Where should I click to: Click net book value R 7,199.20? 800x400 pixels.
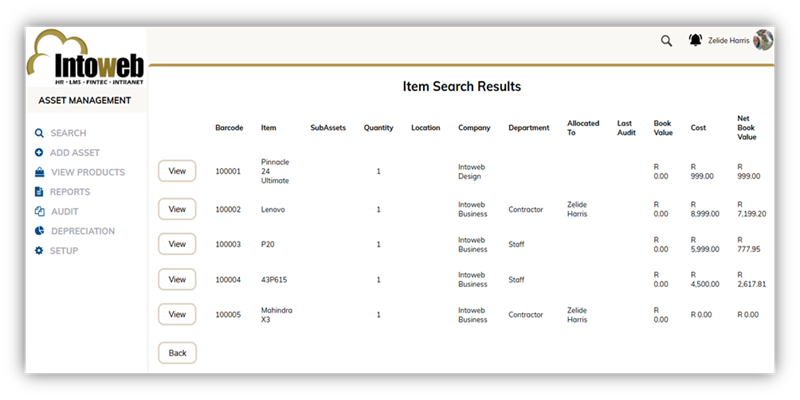coord(752,209)
